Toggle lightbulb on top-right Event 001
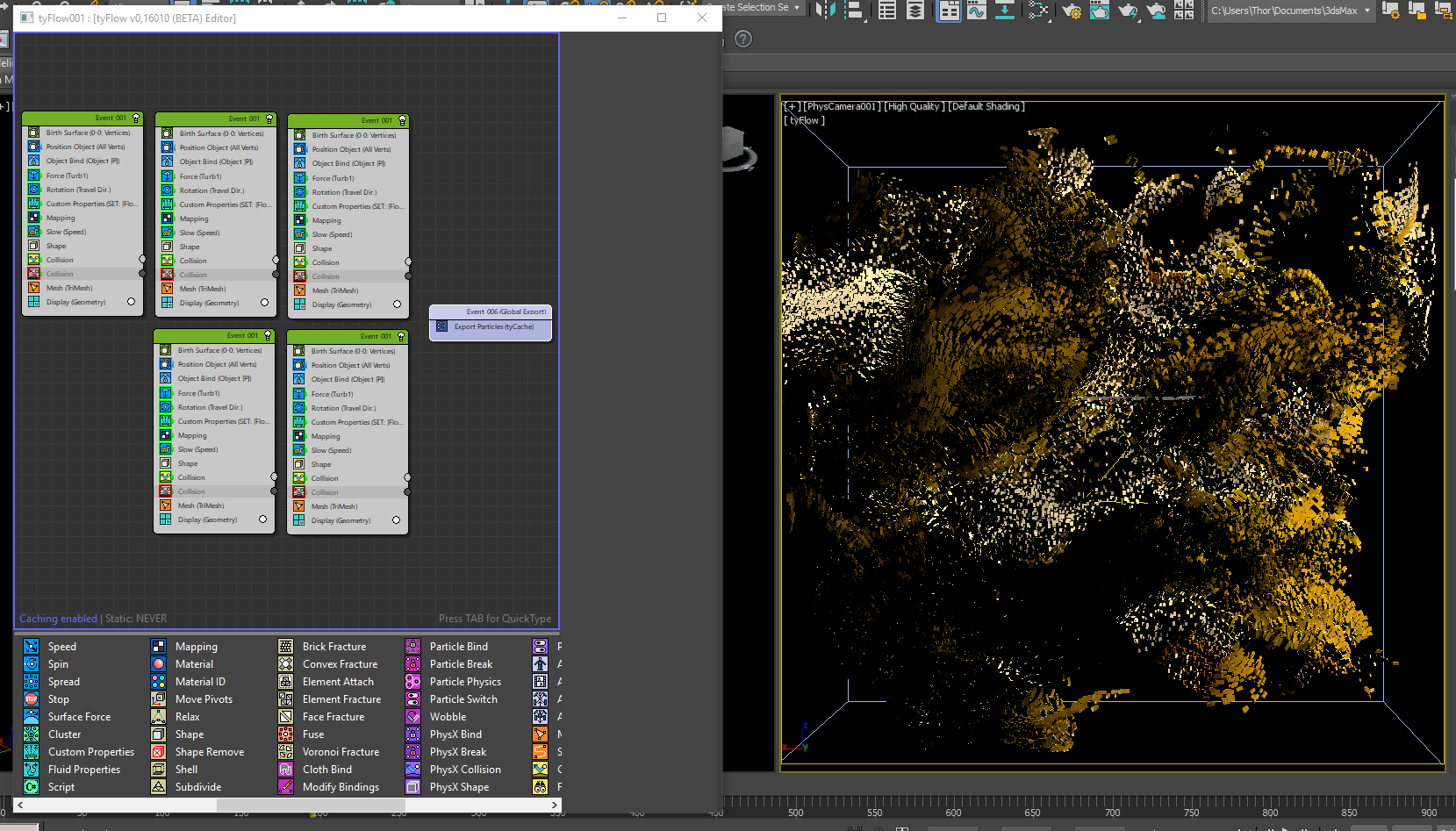The image size is (1456, 831). pos(403,120)
